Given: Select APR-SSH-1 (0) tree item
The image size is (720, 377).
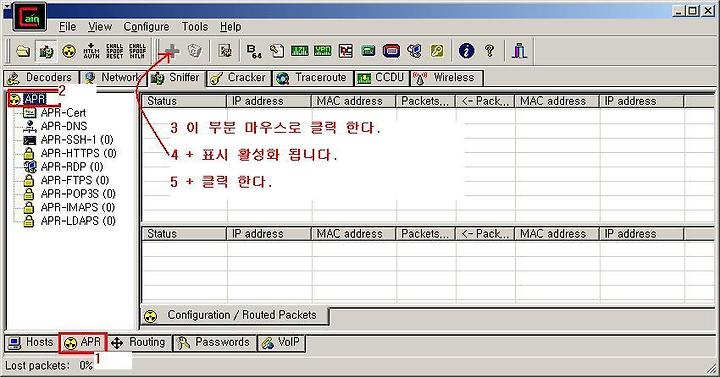Looking at the screenshot, I should (77, 140).
